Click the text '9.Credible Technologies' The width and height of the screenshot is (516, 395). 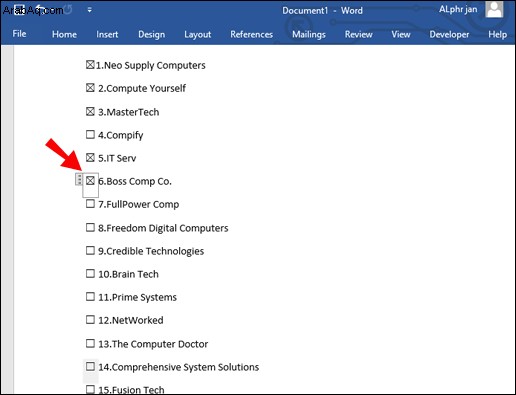(x=151, y=251)
